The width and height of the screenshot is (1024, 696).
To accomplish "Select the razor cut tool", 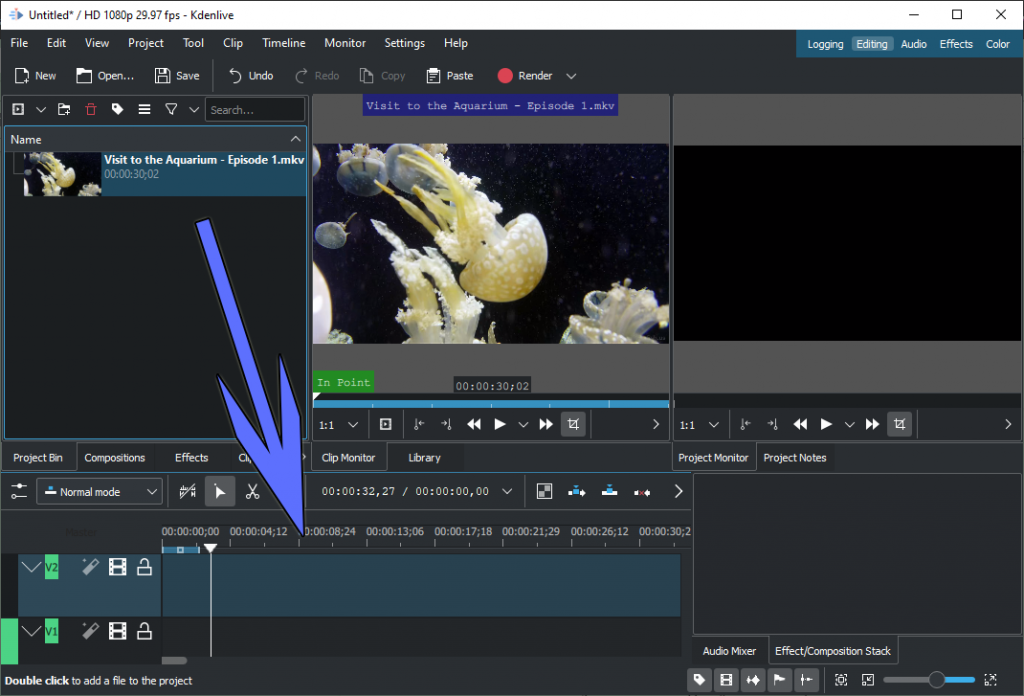I will (x=252, y=492).
